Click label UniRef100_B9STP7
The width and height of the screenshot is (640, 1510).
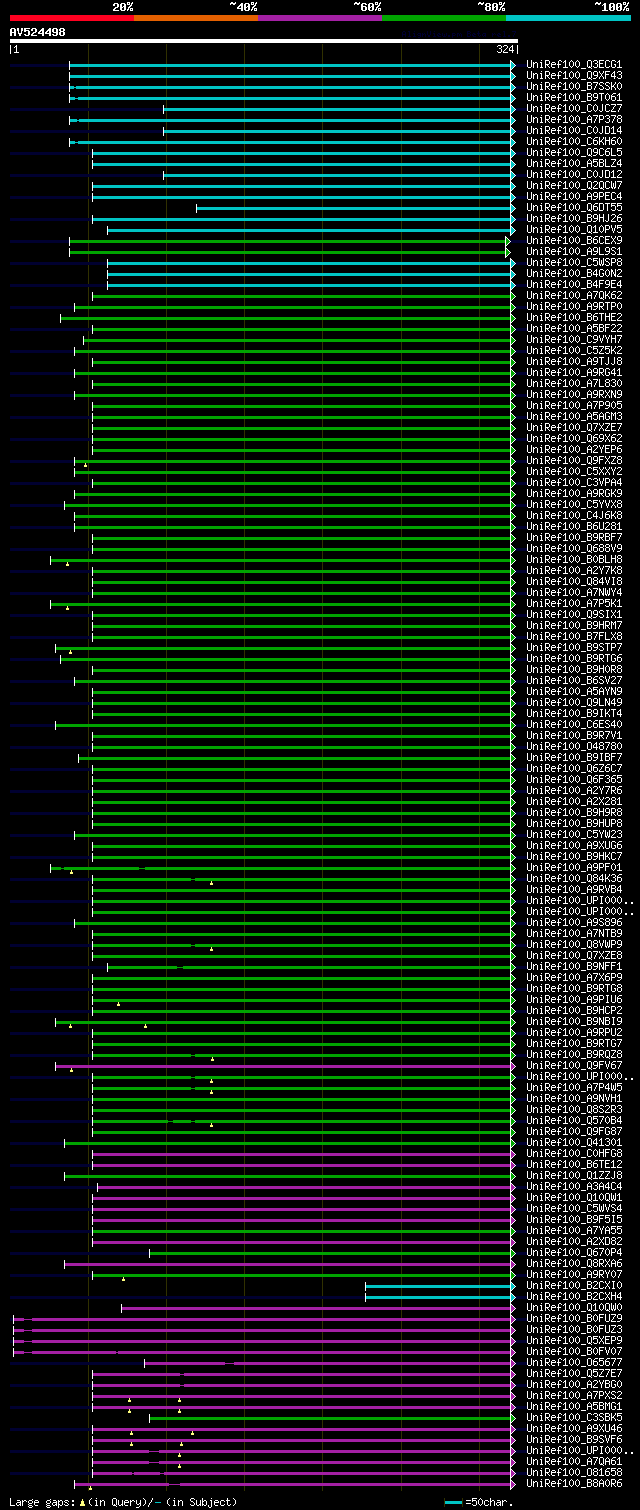coord(574,648)
